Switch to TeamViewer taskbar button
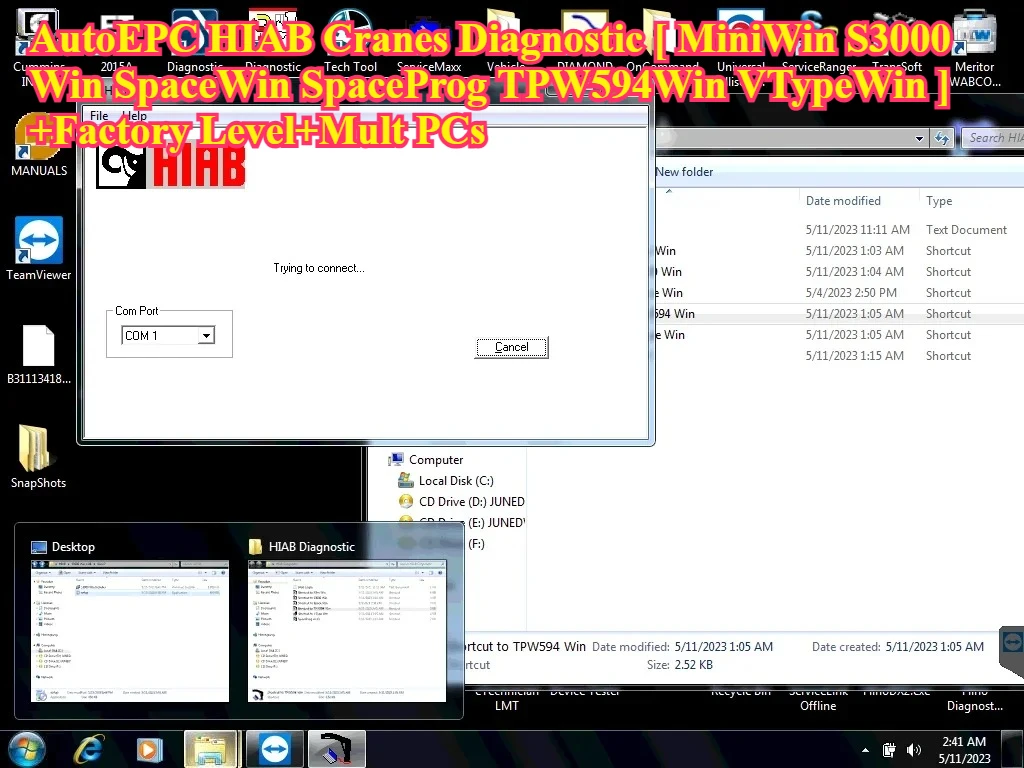Screen dimensions: 1024x768 click(x=274, y=750)
